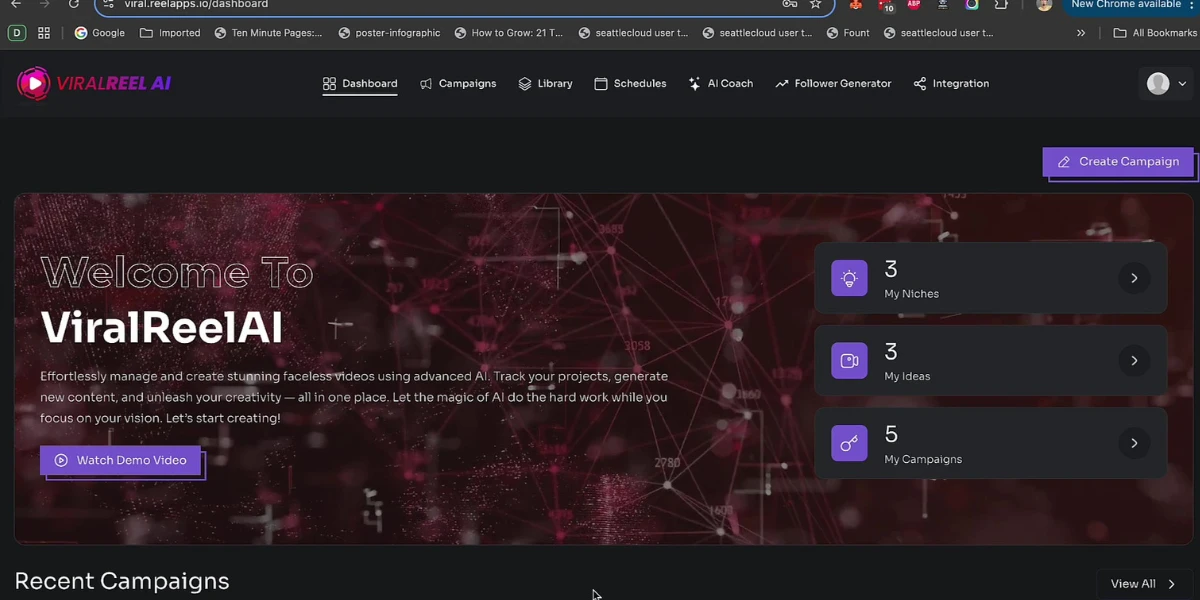The height and width of the screenshot is (600, 1200).
Task: Open the Chrome extensions puzzle icon
Action: 1001,4
